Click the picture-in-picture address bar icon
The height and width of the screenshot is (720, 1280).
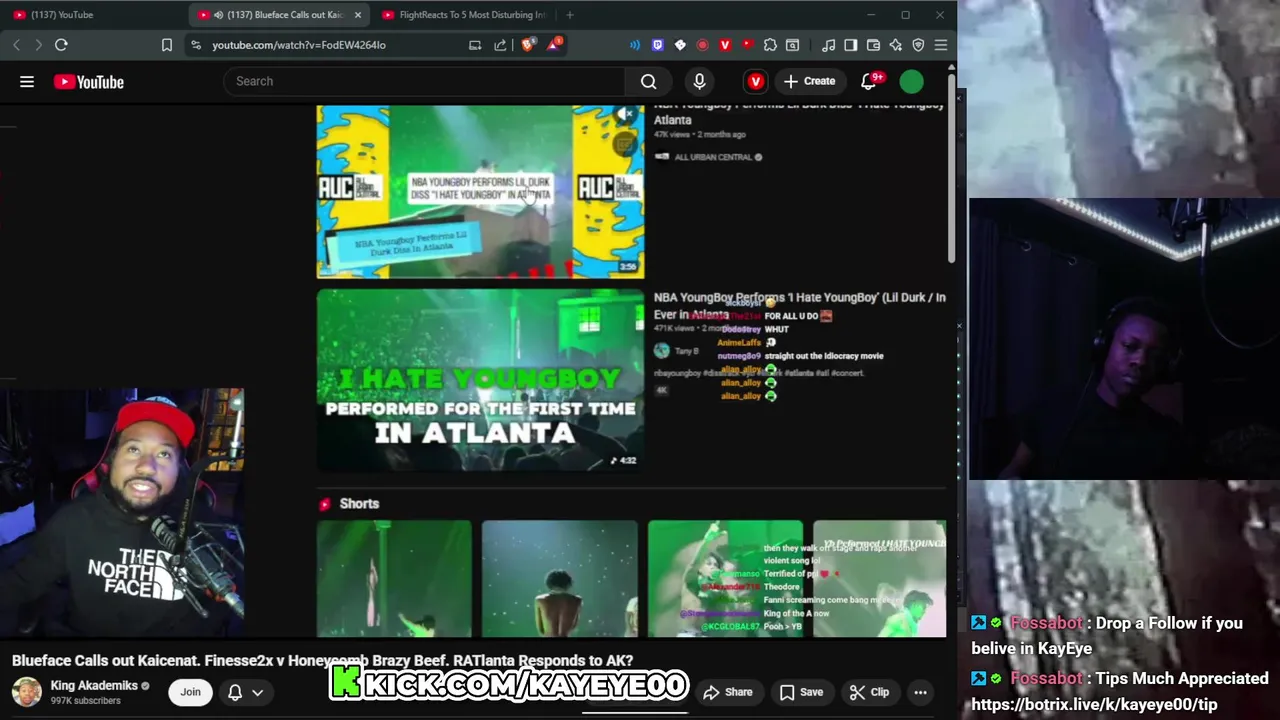(475, 45)
